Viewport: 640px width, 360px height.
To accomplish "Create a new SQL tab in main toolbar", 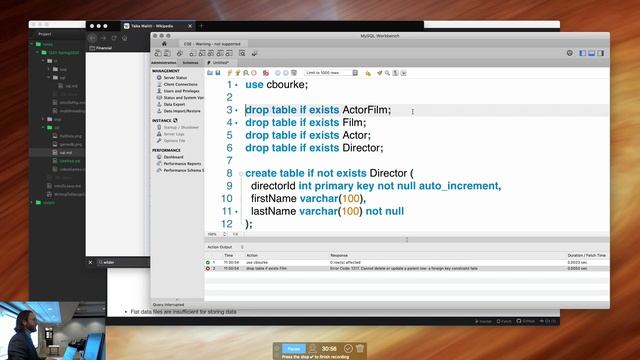I will (x=158, y=53).
